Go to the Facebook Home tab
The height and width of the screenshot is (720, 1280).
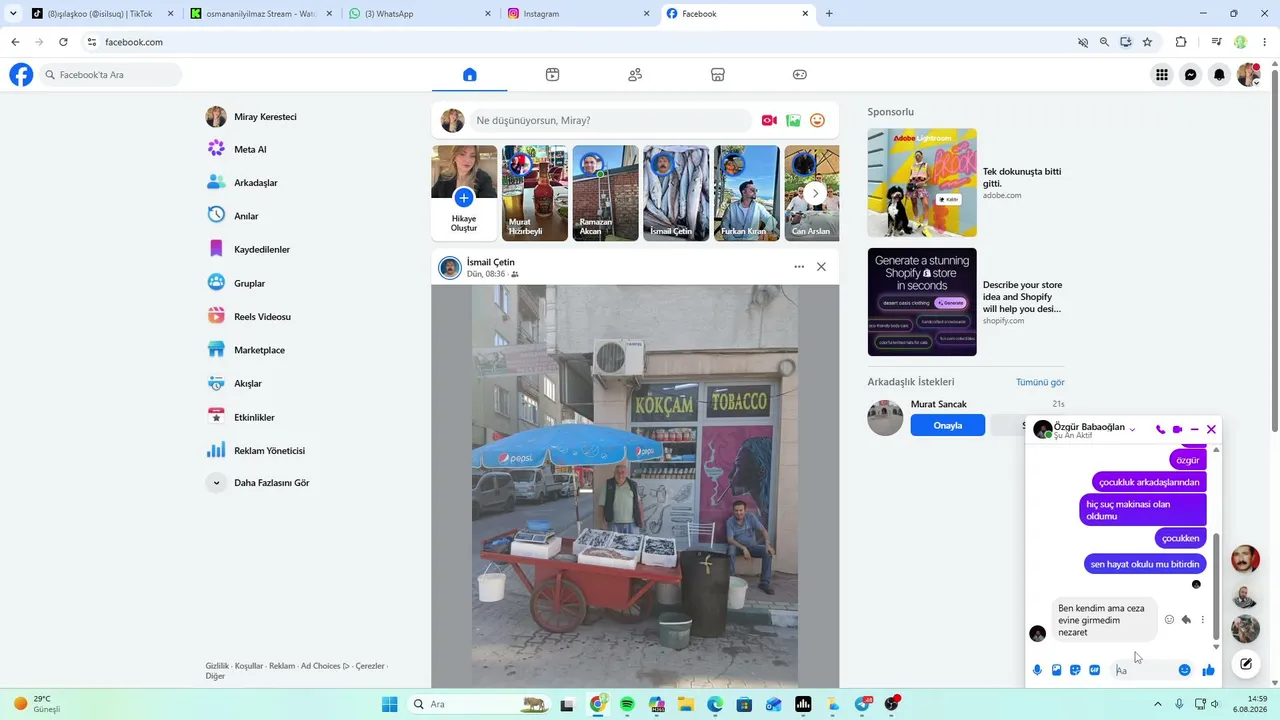(470, 75)
